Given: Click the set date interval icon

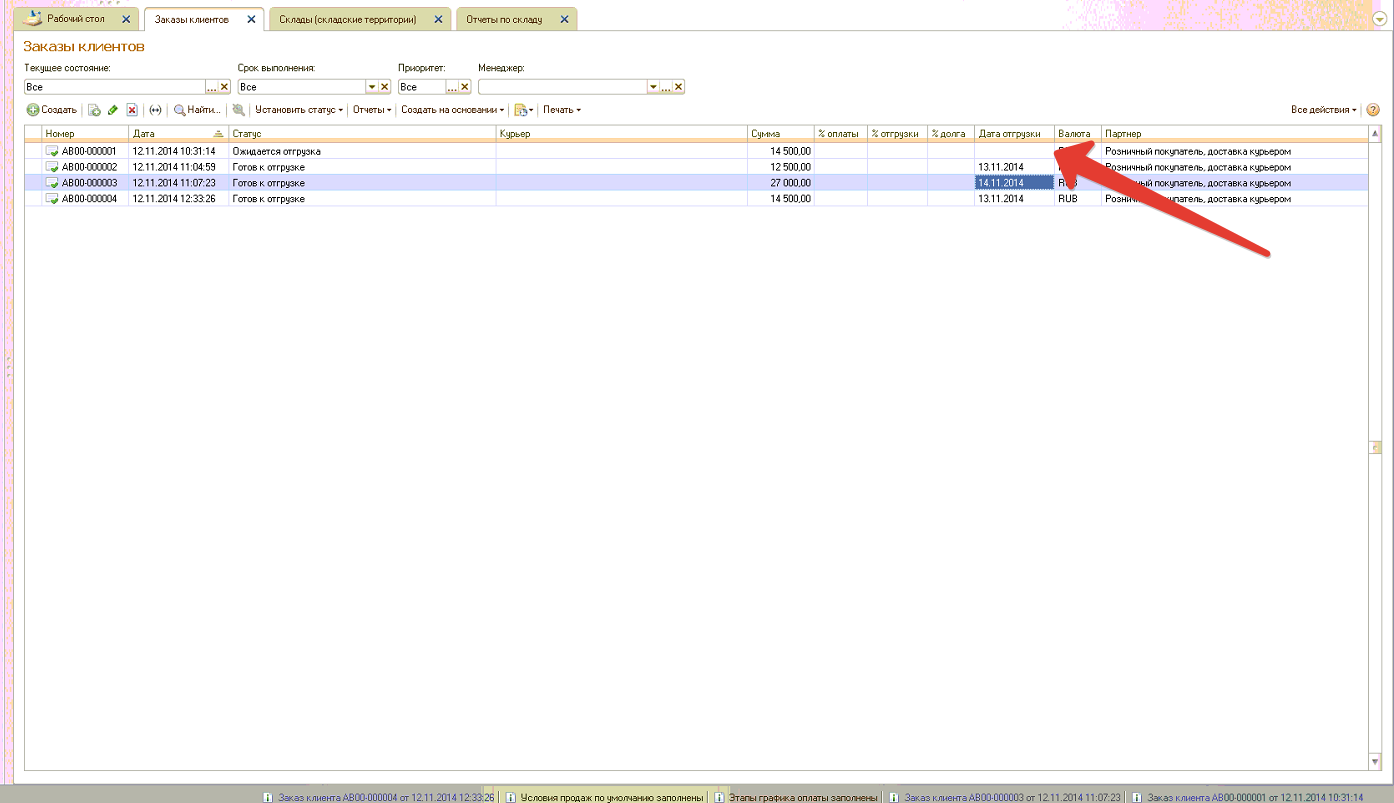Looking at the screenshot, I should click(x=155, y=110).
